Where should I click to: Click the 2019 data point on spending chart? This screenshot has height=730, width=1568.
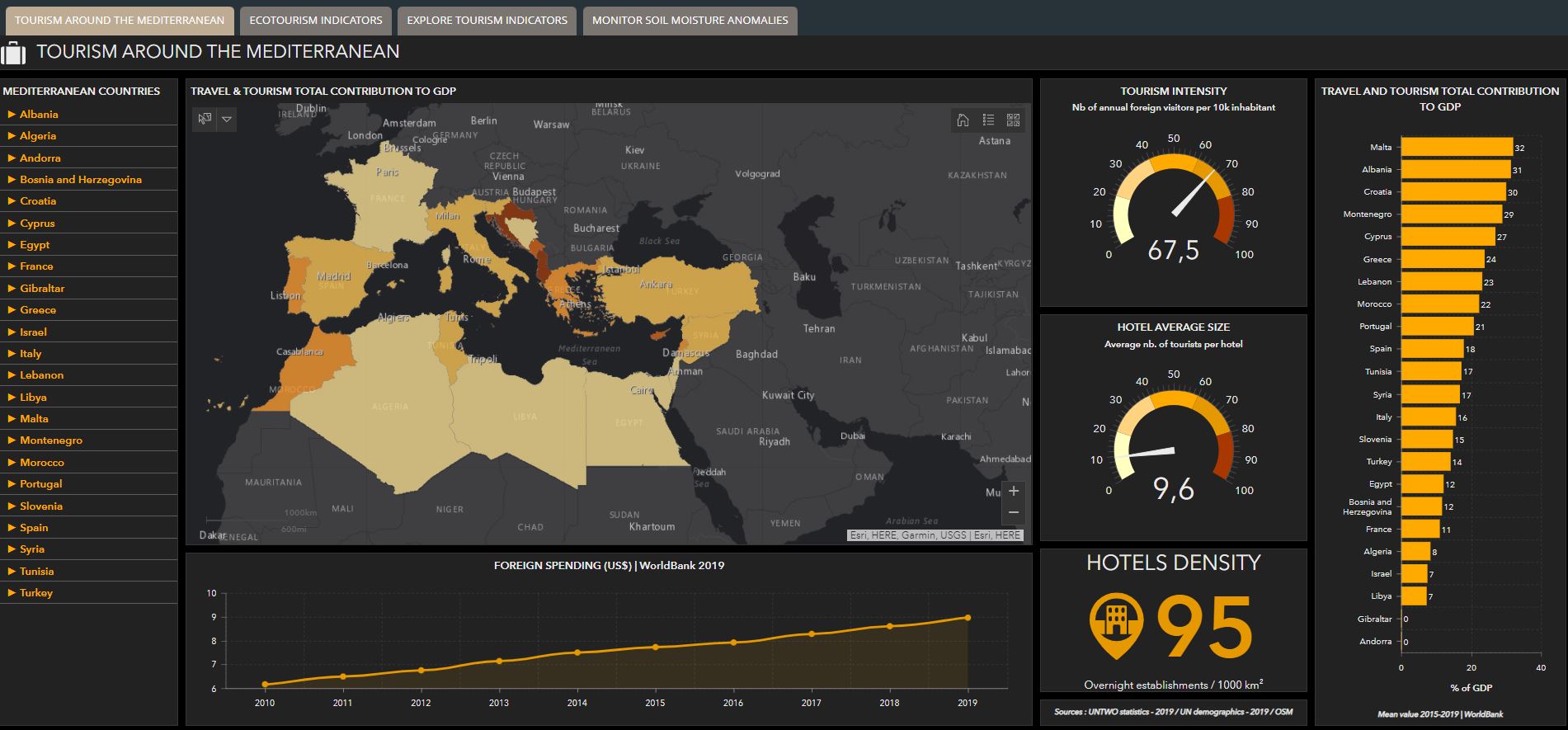click(968, 617)
